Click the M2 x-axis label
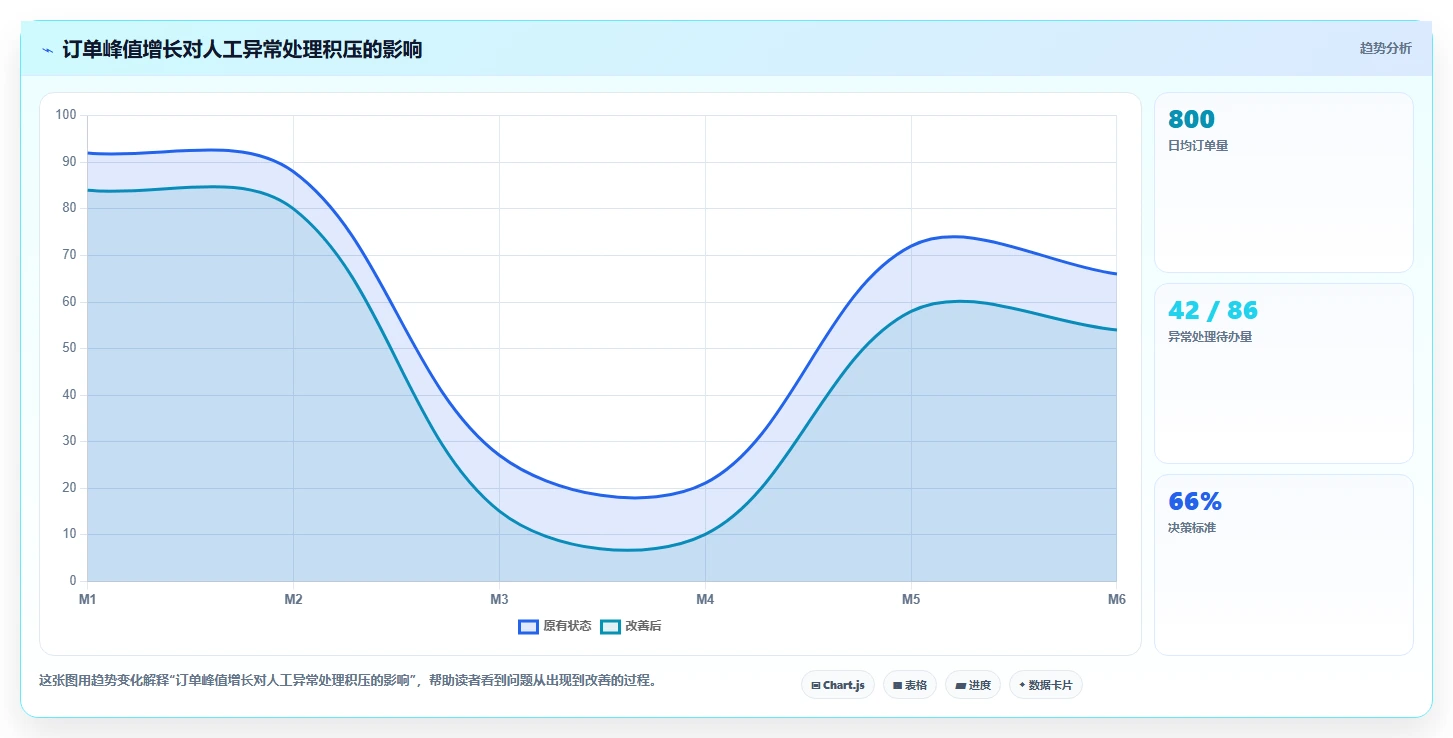The height and width of the screenshot is (738, 1453). [293, 600]
